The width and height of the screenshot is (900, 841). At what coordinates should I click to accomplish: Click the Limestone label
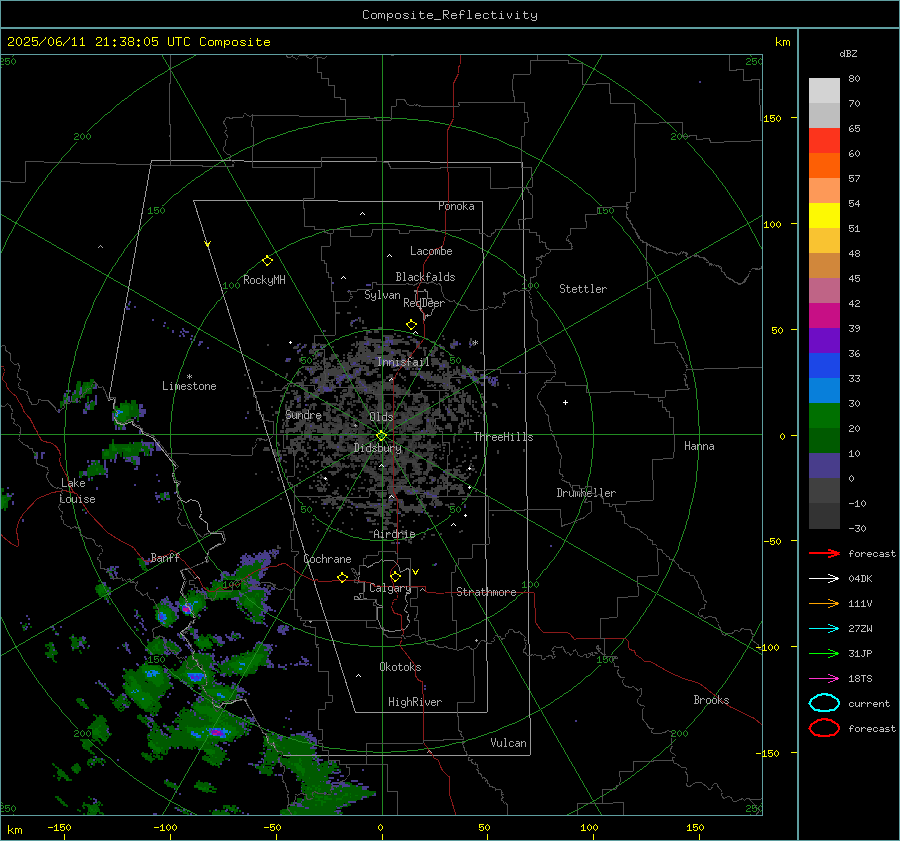(189, 386)
